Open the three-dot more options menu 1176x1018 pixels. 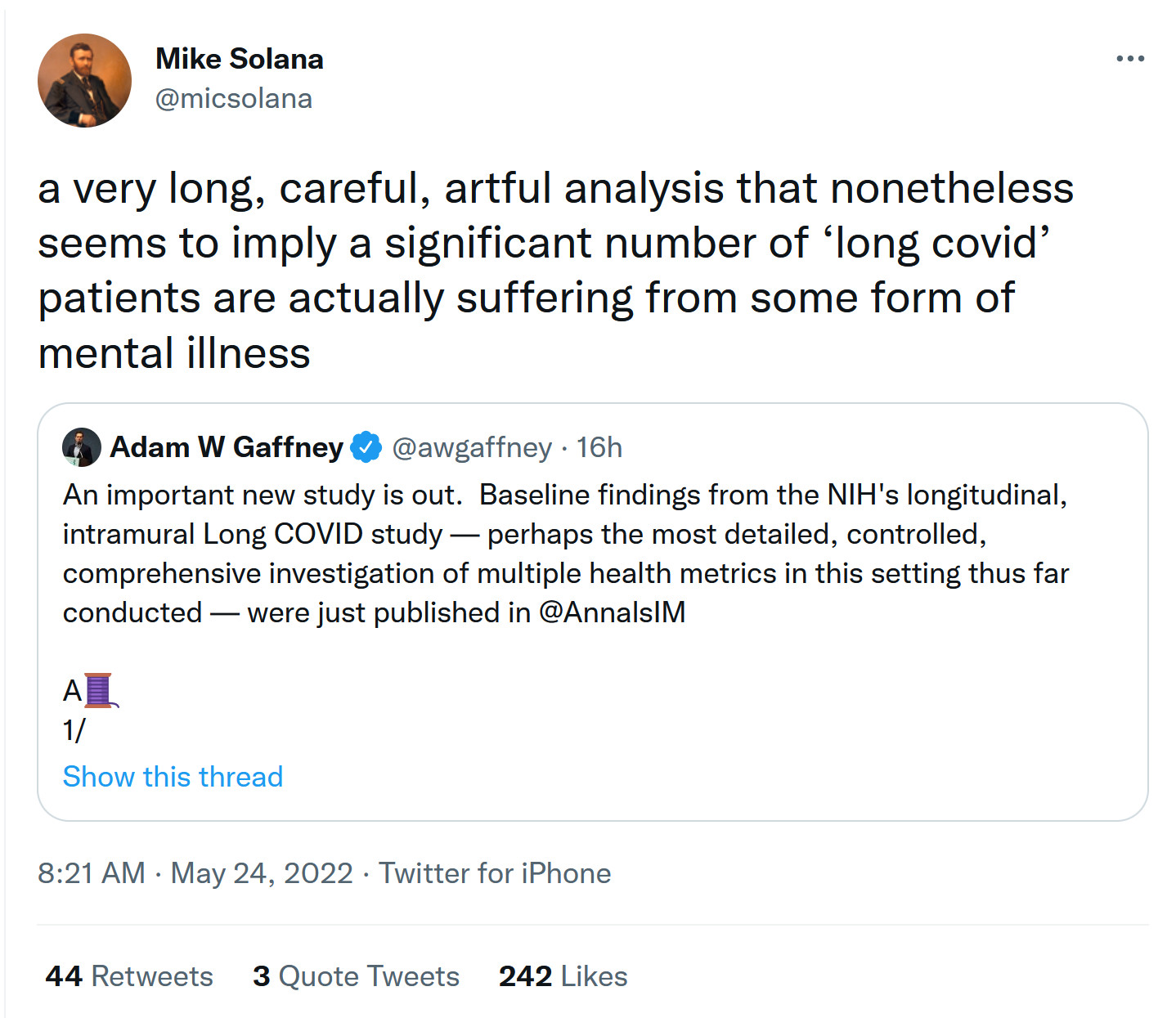click(x=1129, y=59)
